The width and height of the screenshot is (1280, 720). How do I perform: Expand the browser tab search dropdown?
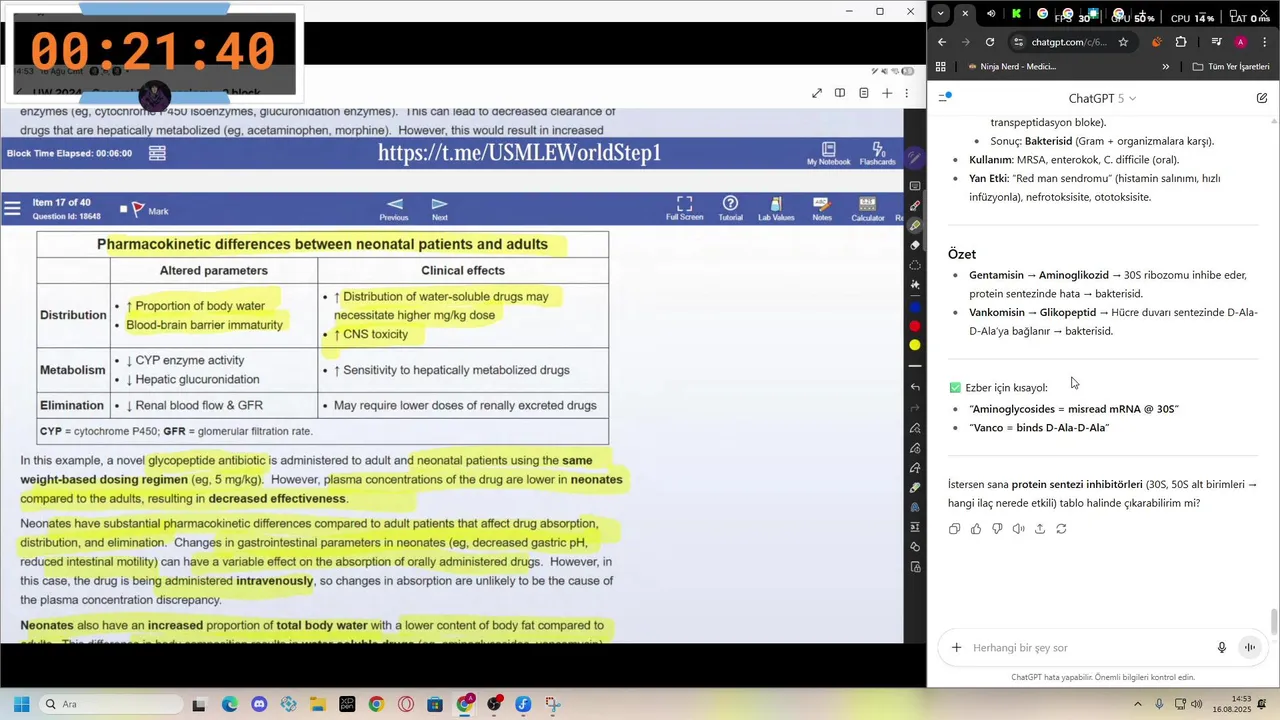pos(941,14)
